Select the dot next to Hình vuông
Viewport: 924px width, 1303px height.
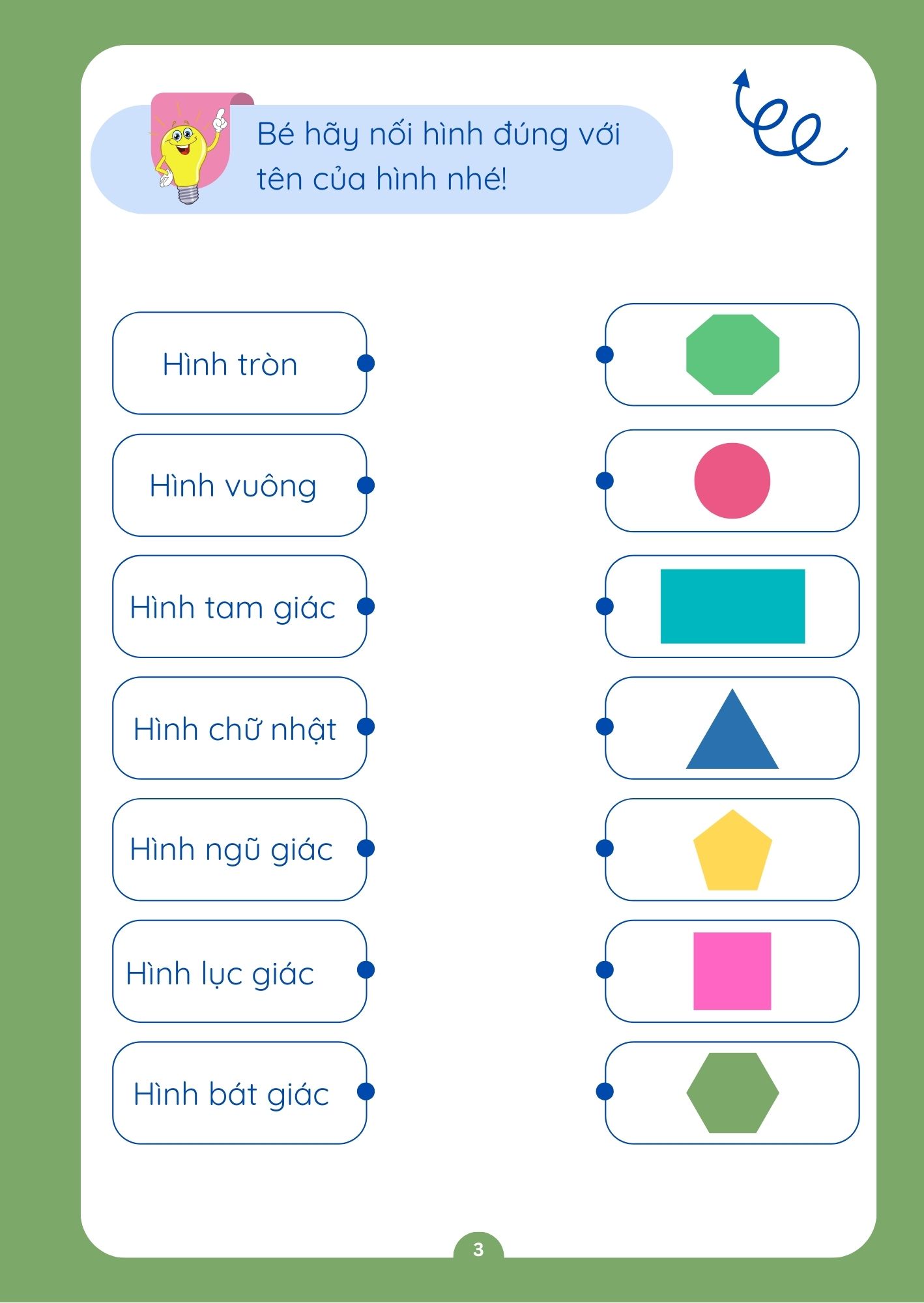pyautogui.click(x=366, y=485)
